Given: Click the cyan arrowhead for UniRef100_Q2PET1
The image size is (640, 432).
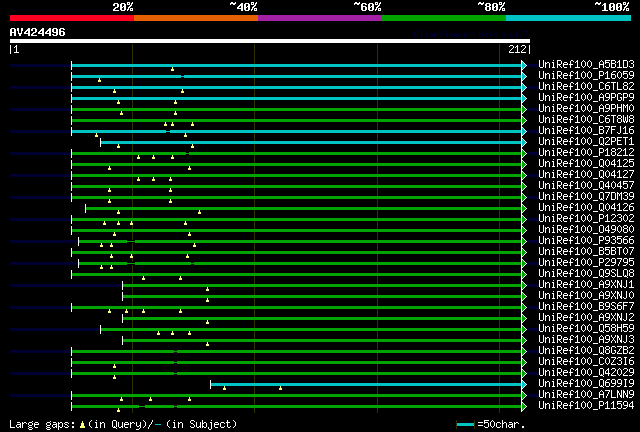Looking at the screenshot, I should pyautogui.click(x=524, y=143).
